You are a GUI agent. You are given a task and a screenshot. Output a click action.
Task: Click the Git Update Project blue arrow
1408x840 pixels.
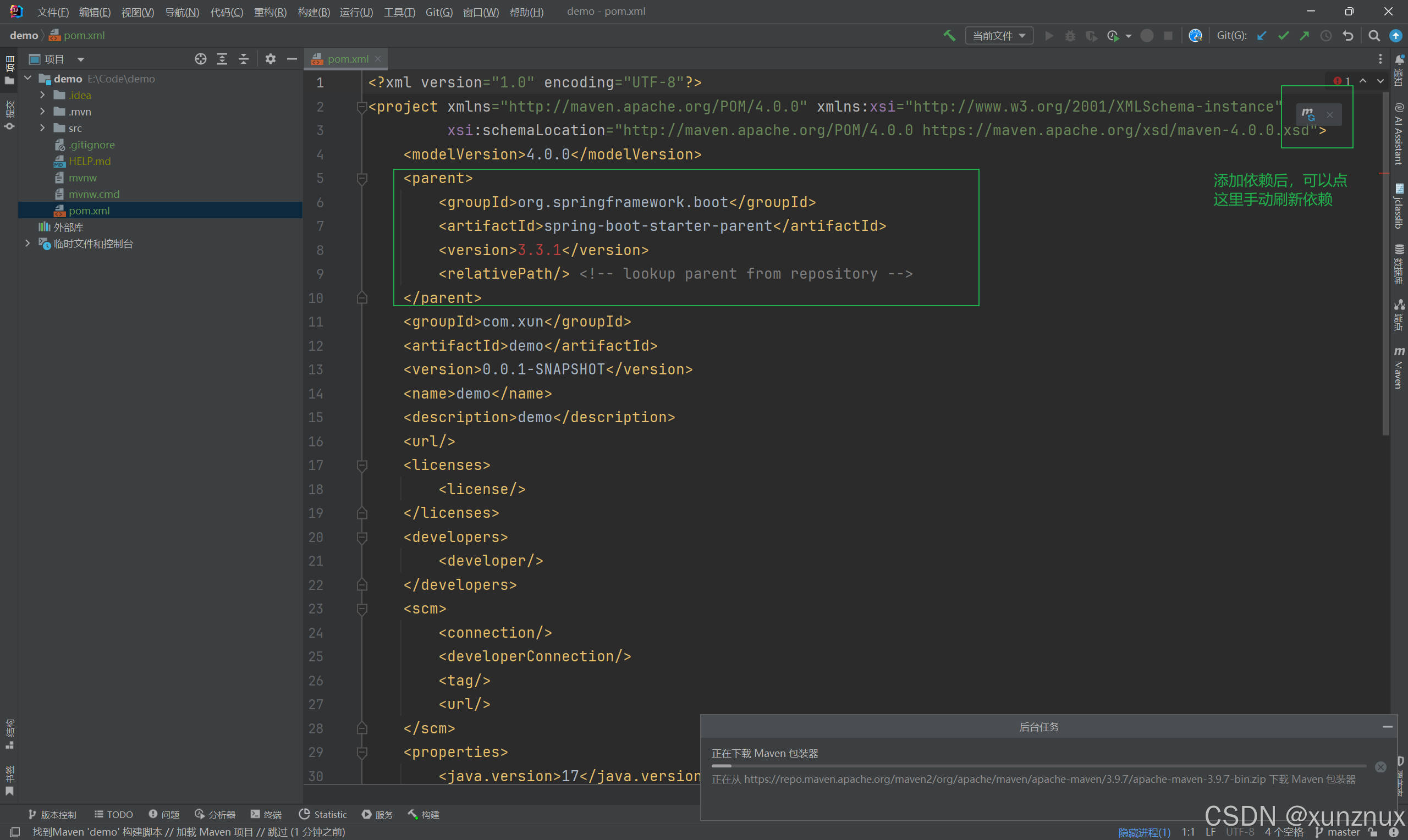pyautogui.click(x=1262, y=36)
